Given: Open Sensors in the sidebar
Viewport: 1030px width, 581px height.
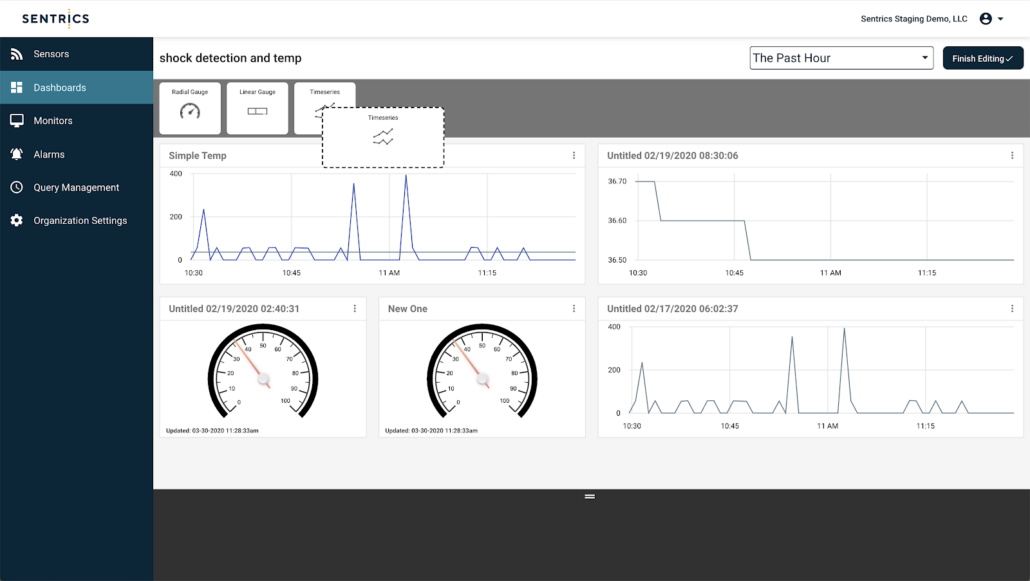Looking at the screenshot, I should pyautogui.click(x=76, y=54).
